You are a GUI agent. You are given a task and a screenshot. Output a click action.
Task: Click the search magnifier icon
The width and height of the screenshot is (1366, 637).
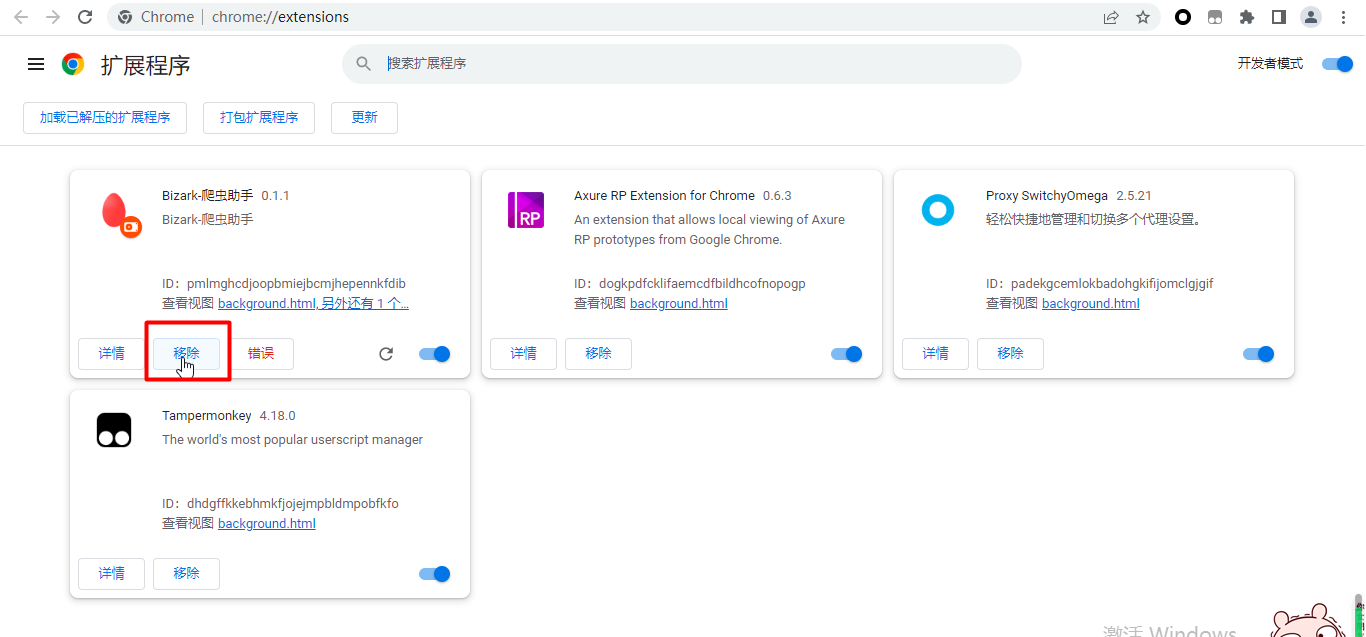coord(364,64)
